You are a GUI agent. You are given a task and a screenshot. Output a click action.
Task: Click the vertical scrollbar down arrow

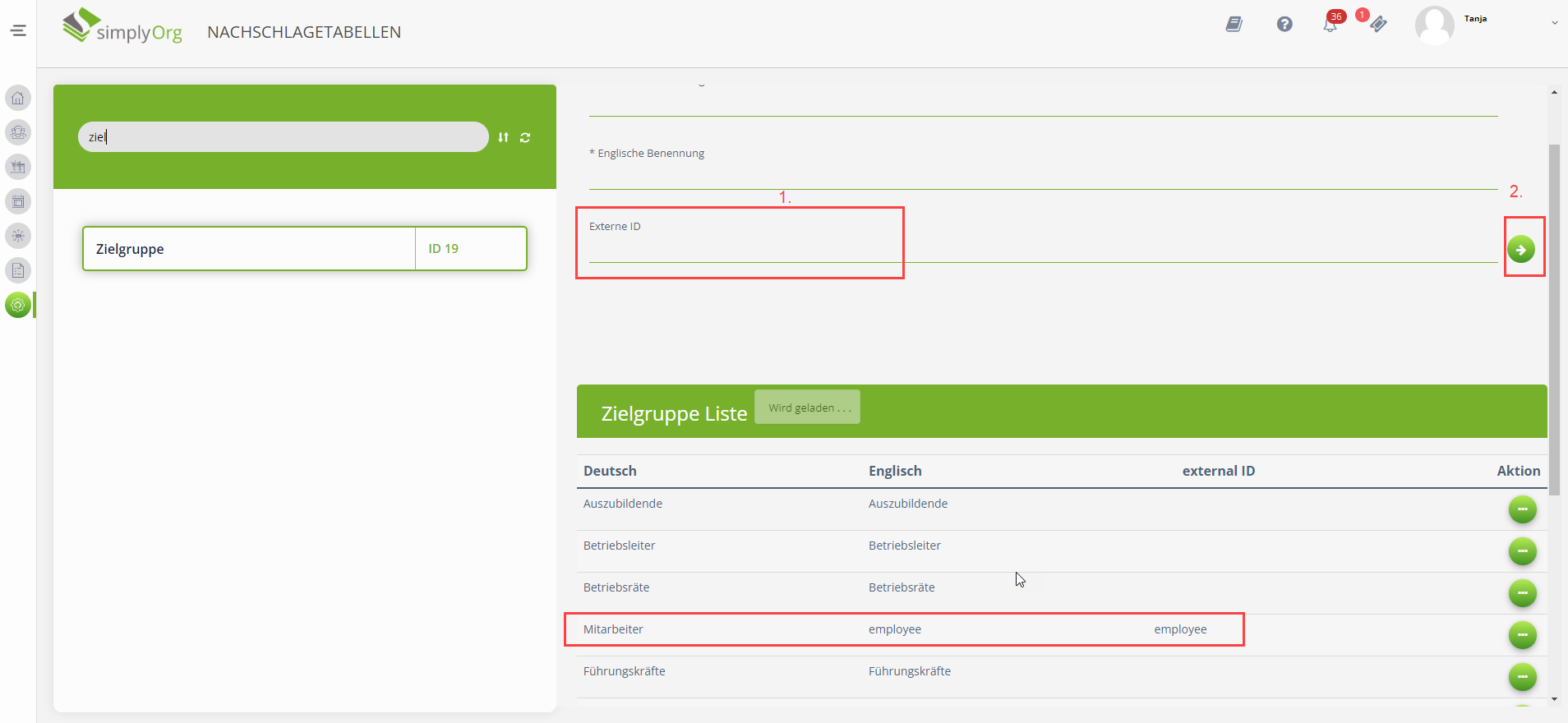coord(1554,699)
